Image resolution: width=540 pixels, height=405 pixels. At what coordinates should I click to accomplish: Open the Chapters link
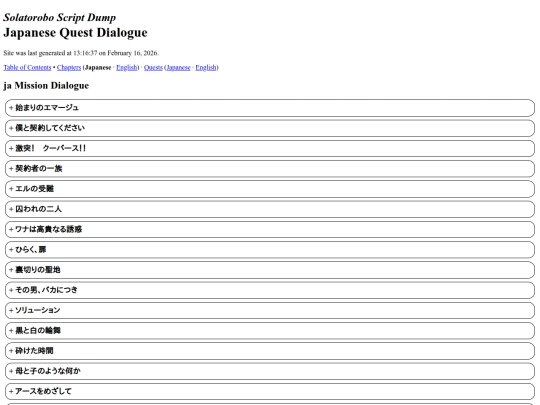coord(69,68)
